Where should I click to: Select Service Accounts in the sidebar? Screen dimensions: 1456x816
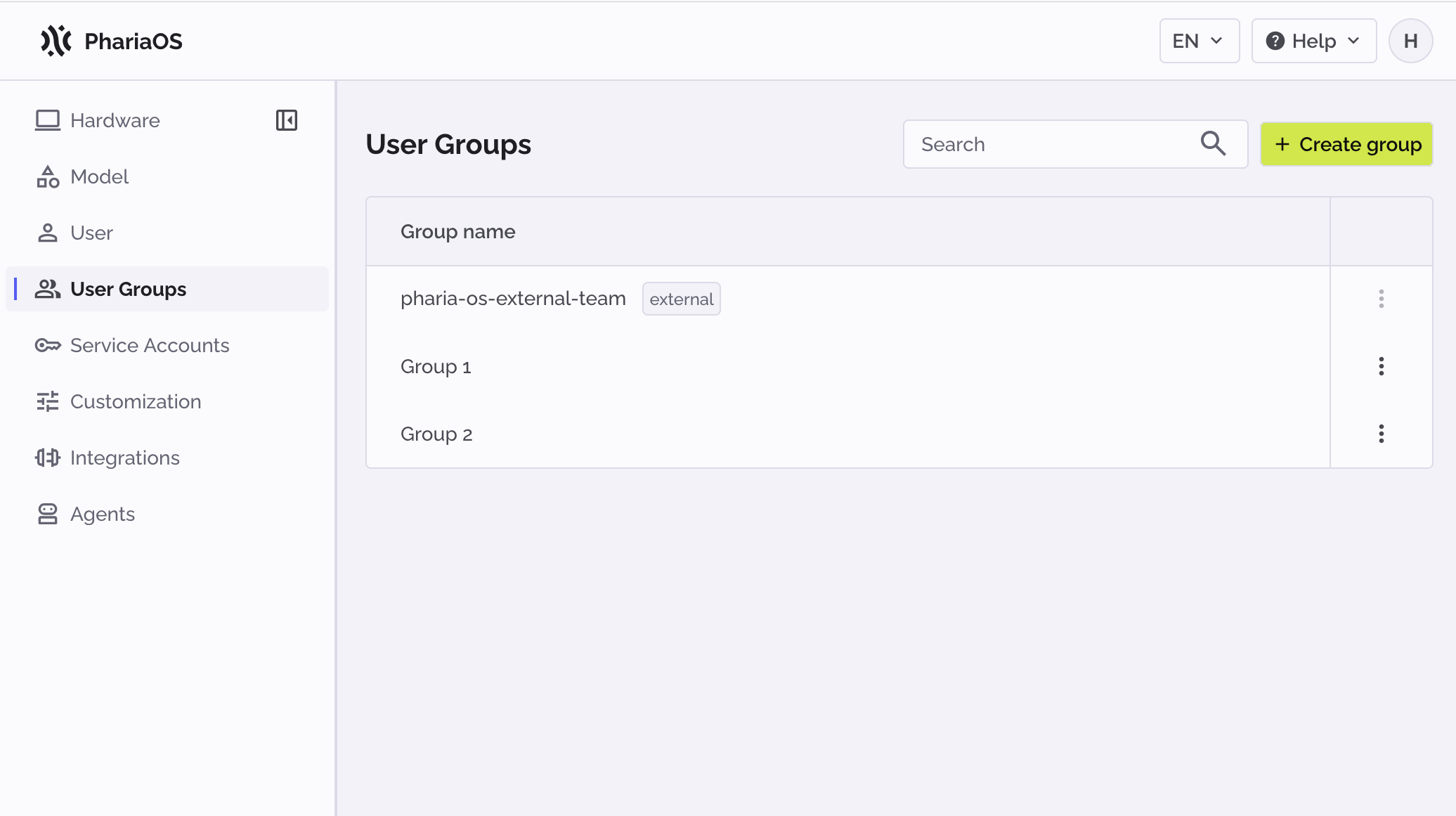(x=149, y=345)
